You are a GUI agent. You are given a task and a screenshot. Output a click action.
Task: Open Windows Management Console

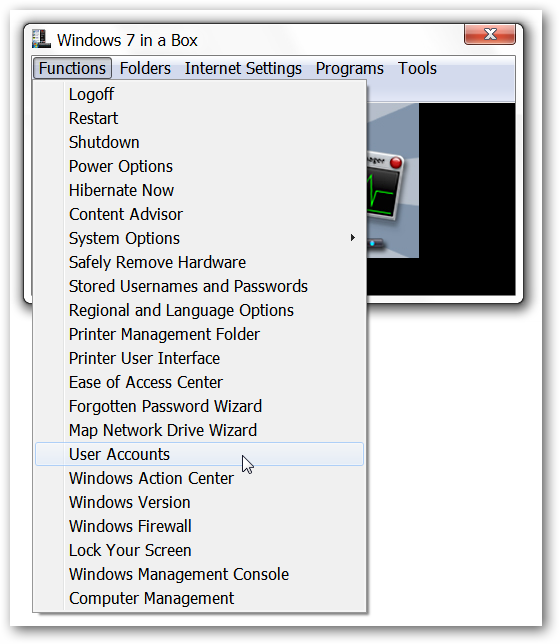click(x=199, y=575)
